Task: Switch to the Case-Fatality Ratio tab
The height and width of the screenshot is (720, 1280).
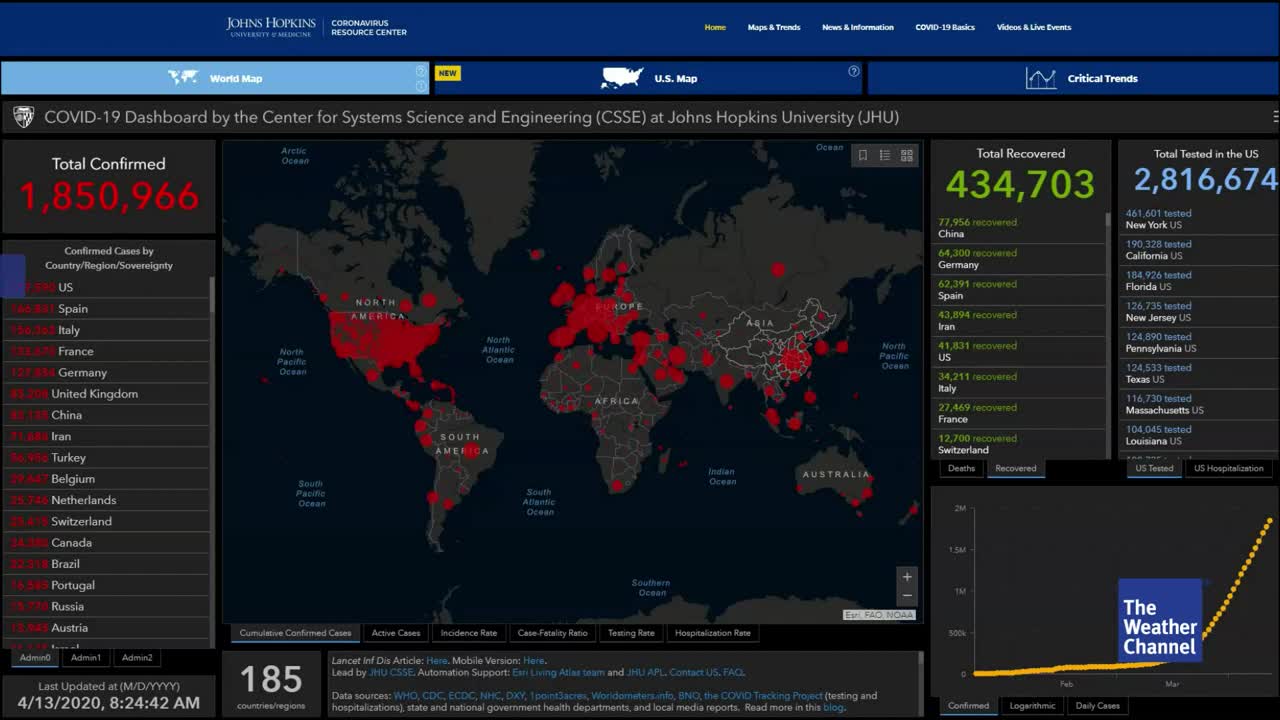Action: [552, 633]
